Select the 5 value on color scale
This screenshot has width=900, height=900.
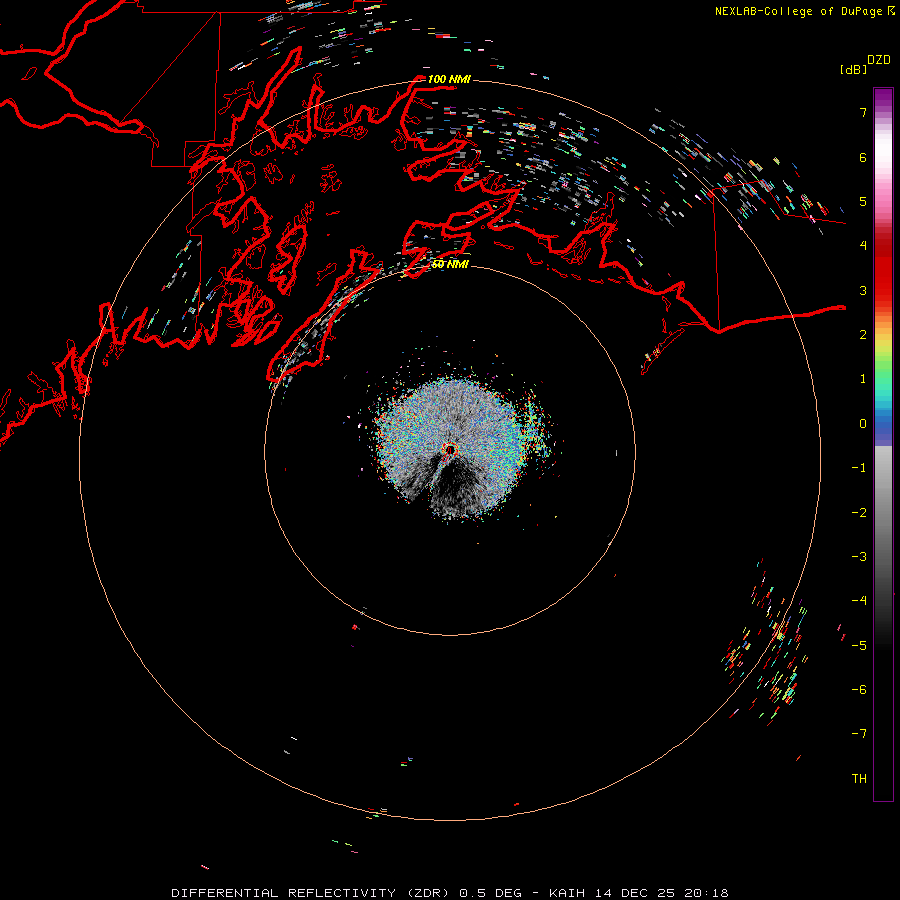tap(863, 201)
